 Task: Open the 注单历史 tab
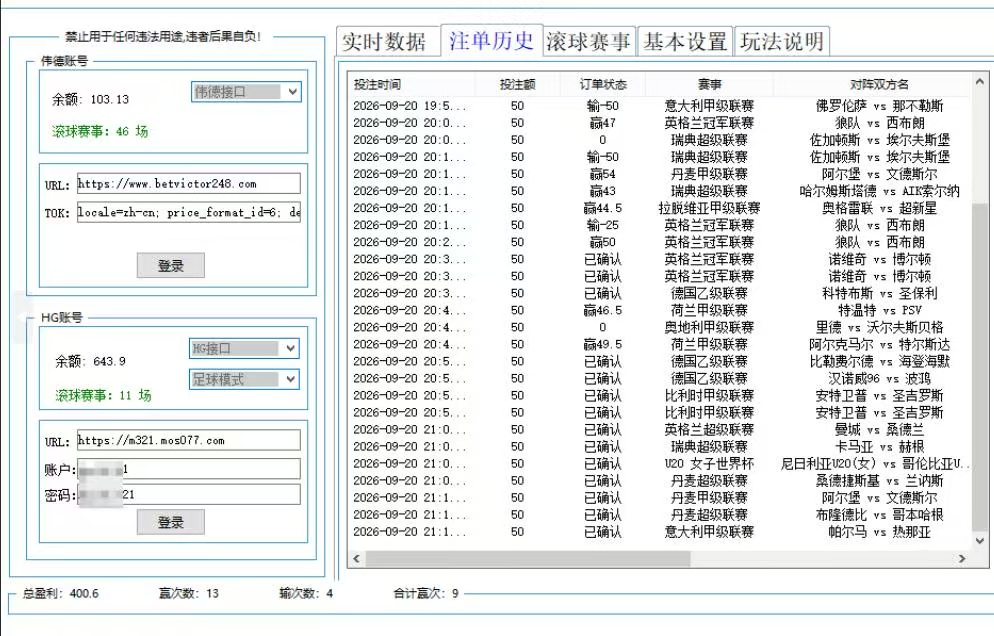tap(491, 41)
